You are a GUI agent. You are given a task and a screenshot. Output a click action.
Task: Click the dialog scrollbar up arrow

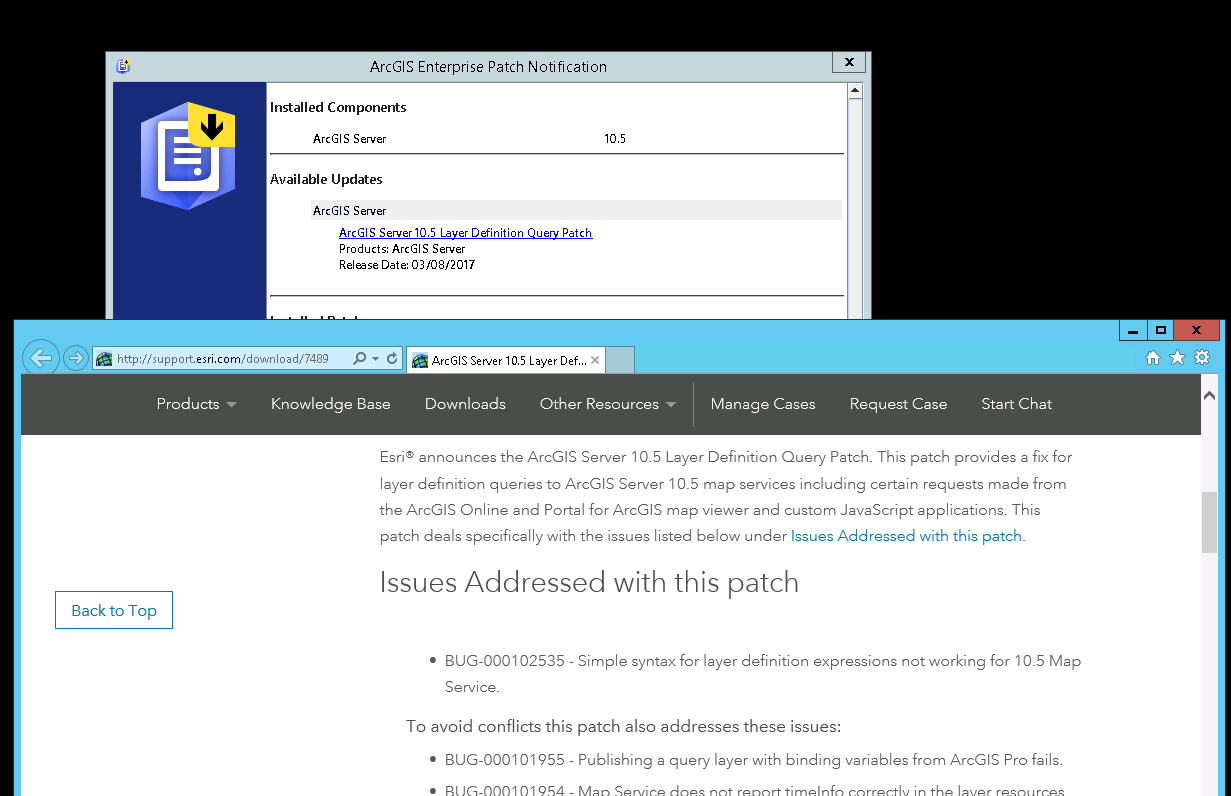[x=855, y=90]
